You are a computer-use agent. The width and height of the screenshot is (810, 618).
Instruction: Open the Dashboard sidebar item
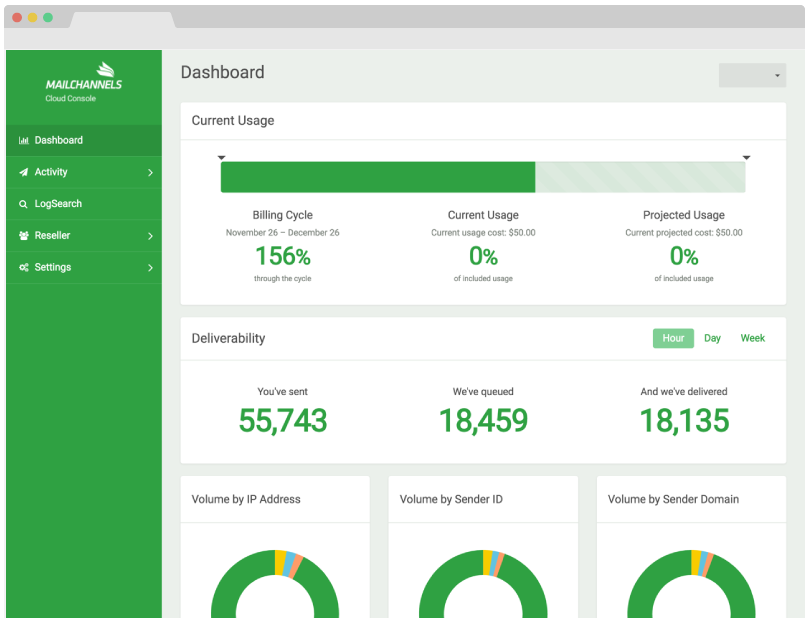[84, 141]
